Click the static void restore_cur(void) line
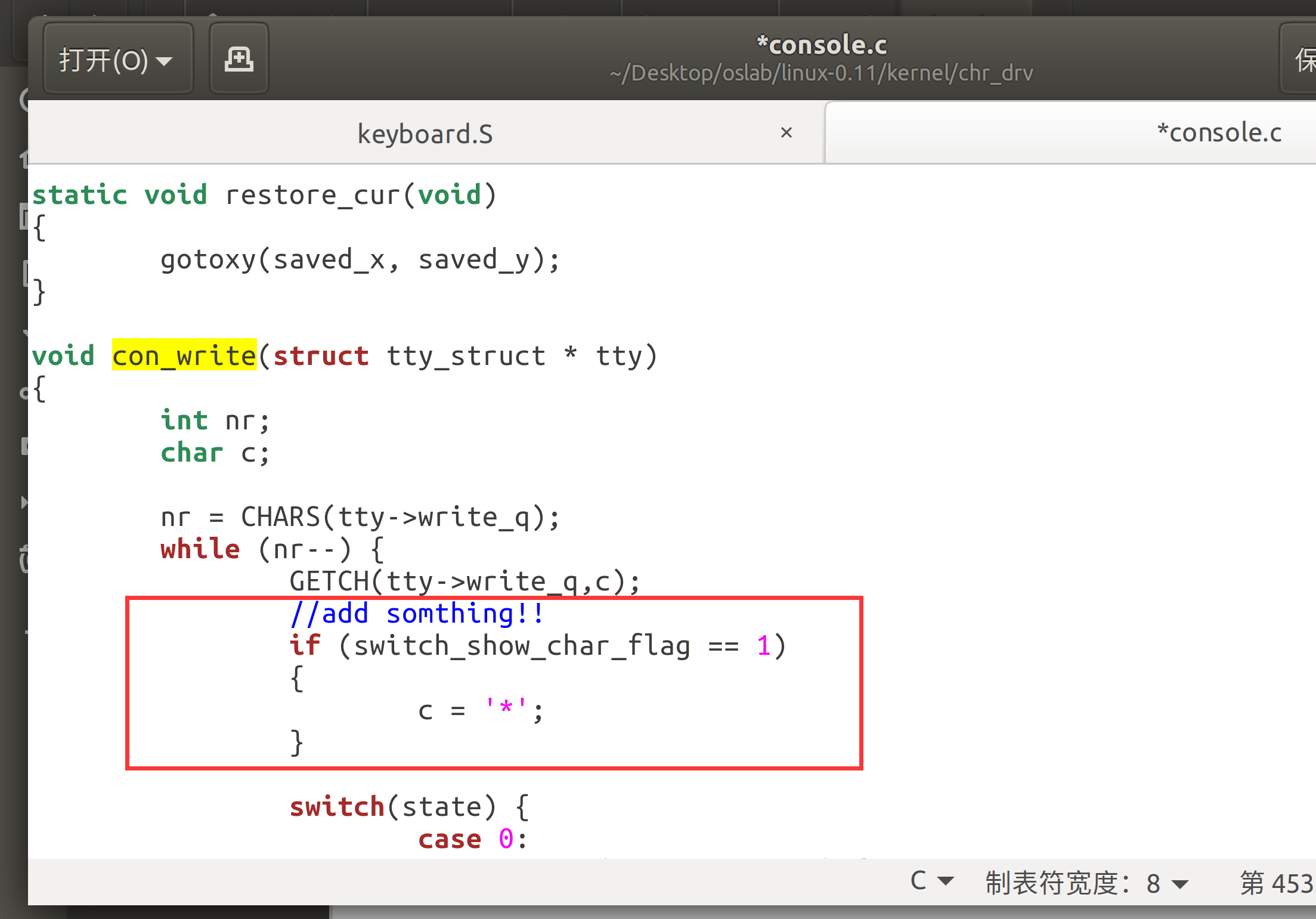Screen dimensions: 1316x919 (x=264, y=195)
